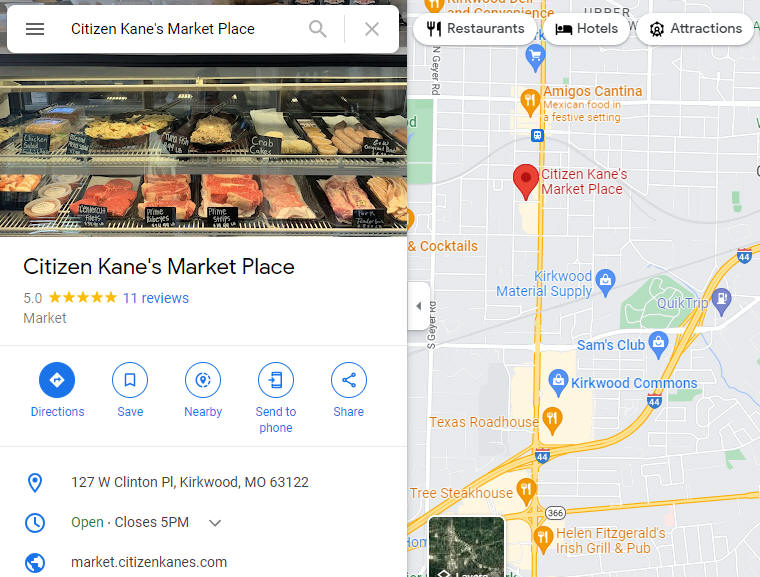Save this place with the bookmark icon
760x577 pixels.
(x=130, y=380)
